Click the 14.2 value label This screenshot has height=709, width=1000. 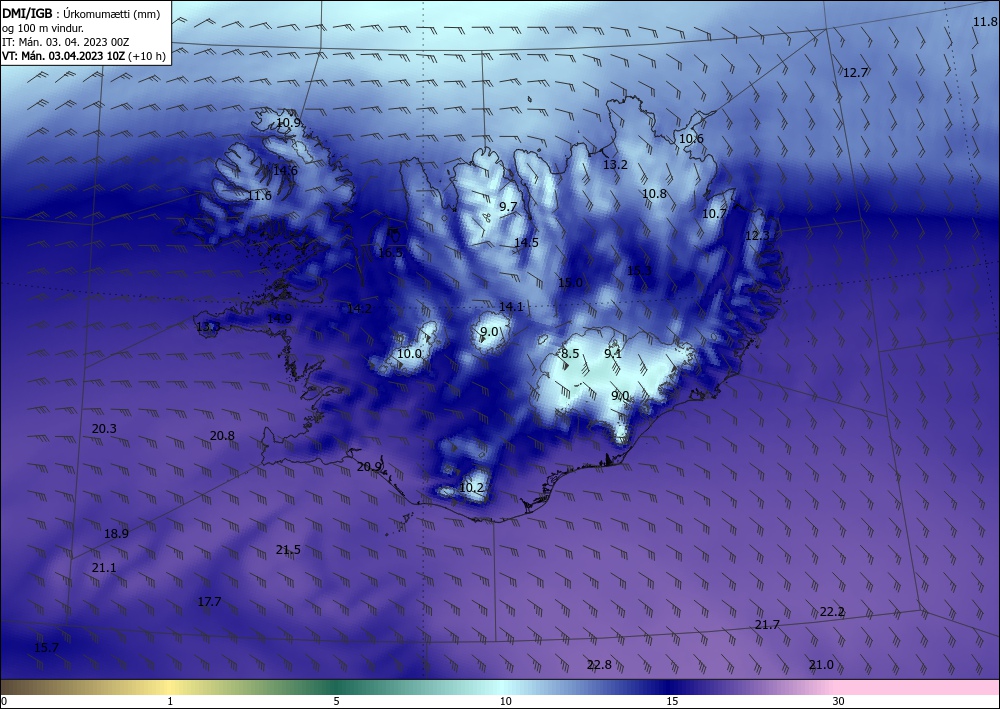(359, 308)
